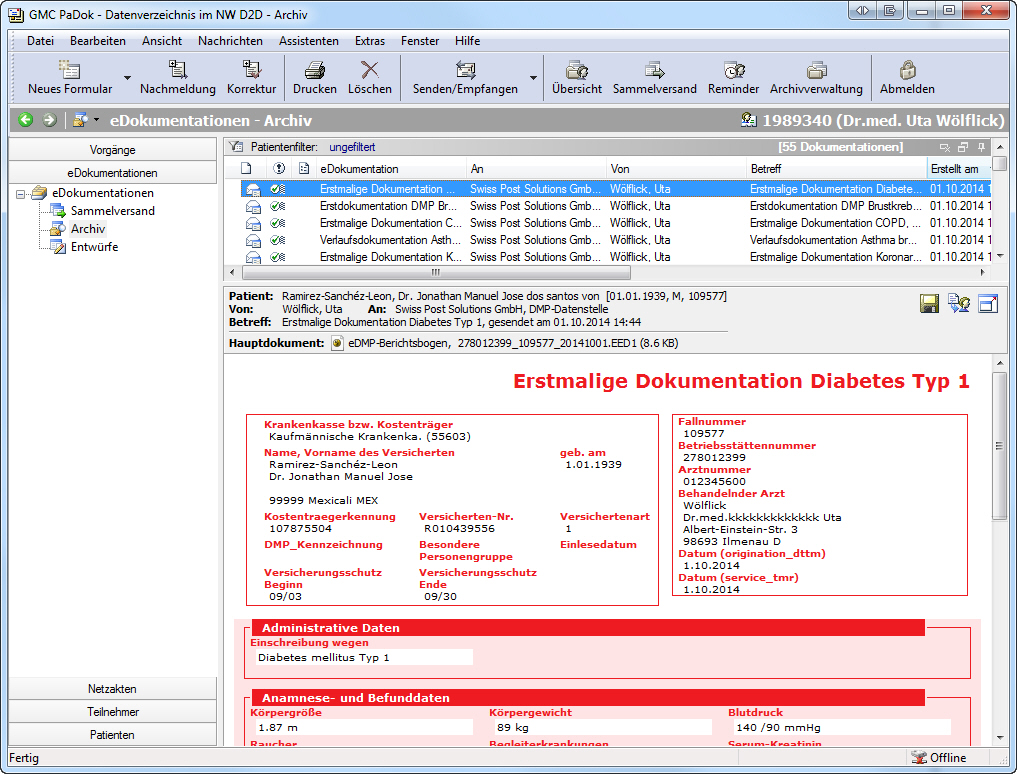Open Archivverwaltung from the toolbar
The width and height of the screenshot is (1017, 774).
coord(816,77)
